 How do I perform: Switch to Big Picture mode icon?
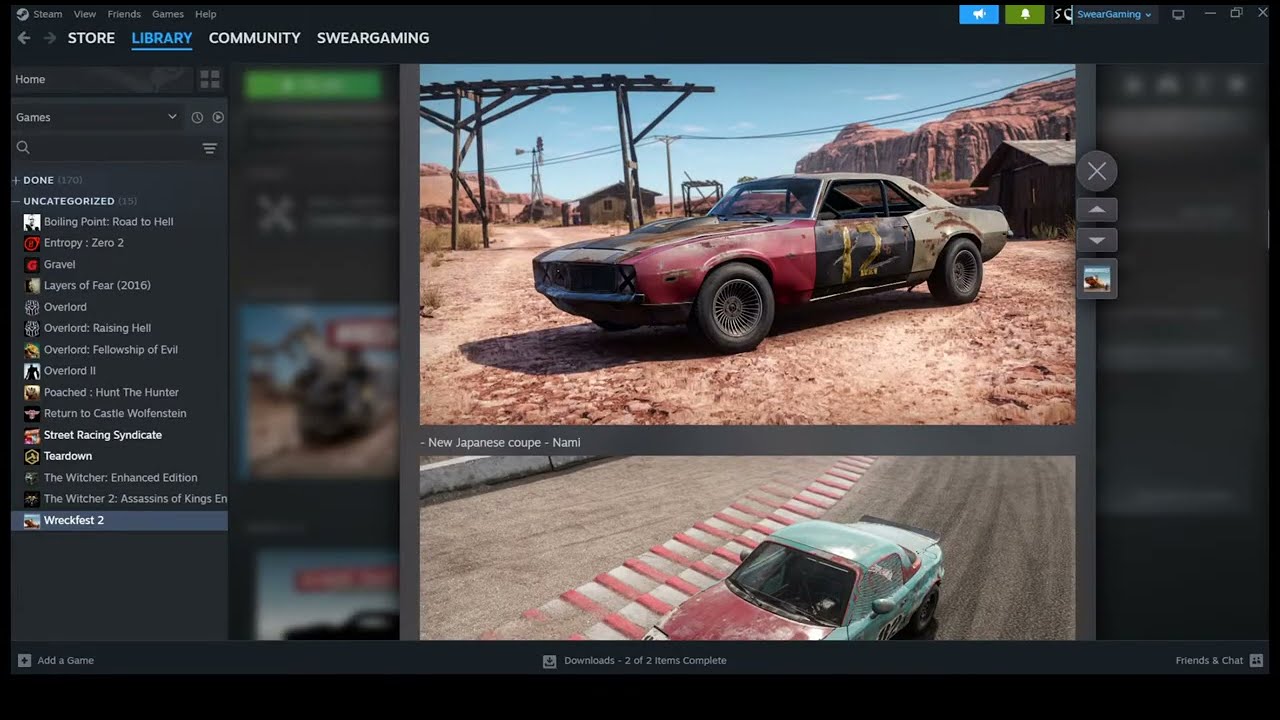coord(1178,14)
